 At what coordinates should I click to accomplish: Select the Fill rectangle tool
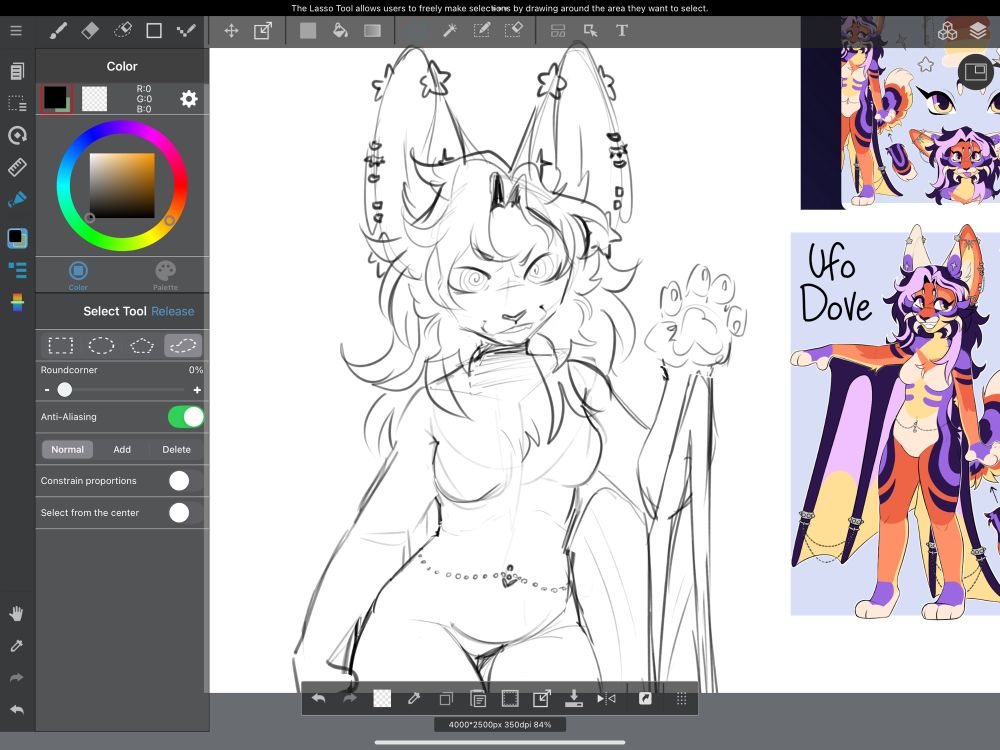pos(308,31)
